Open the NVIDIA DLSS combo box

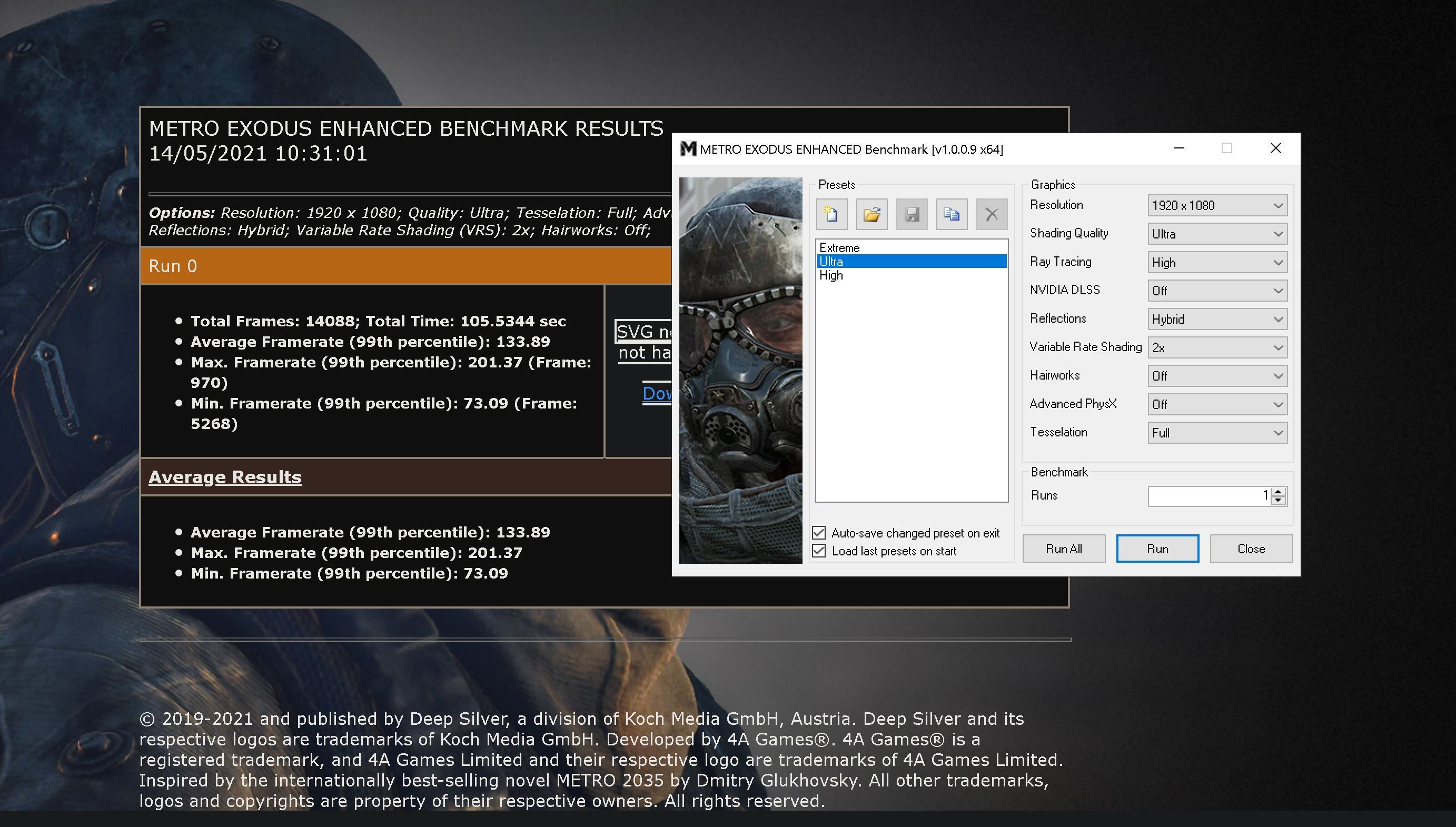coord(1217,291)
